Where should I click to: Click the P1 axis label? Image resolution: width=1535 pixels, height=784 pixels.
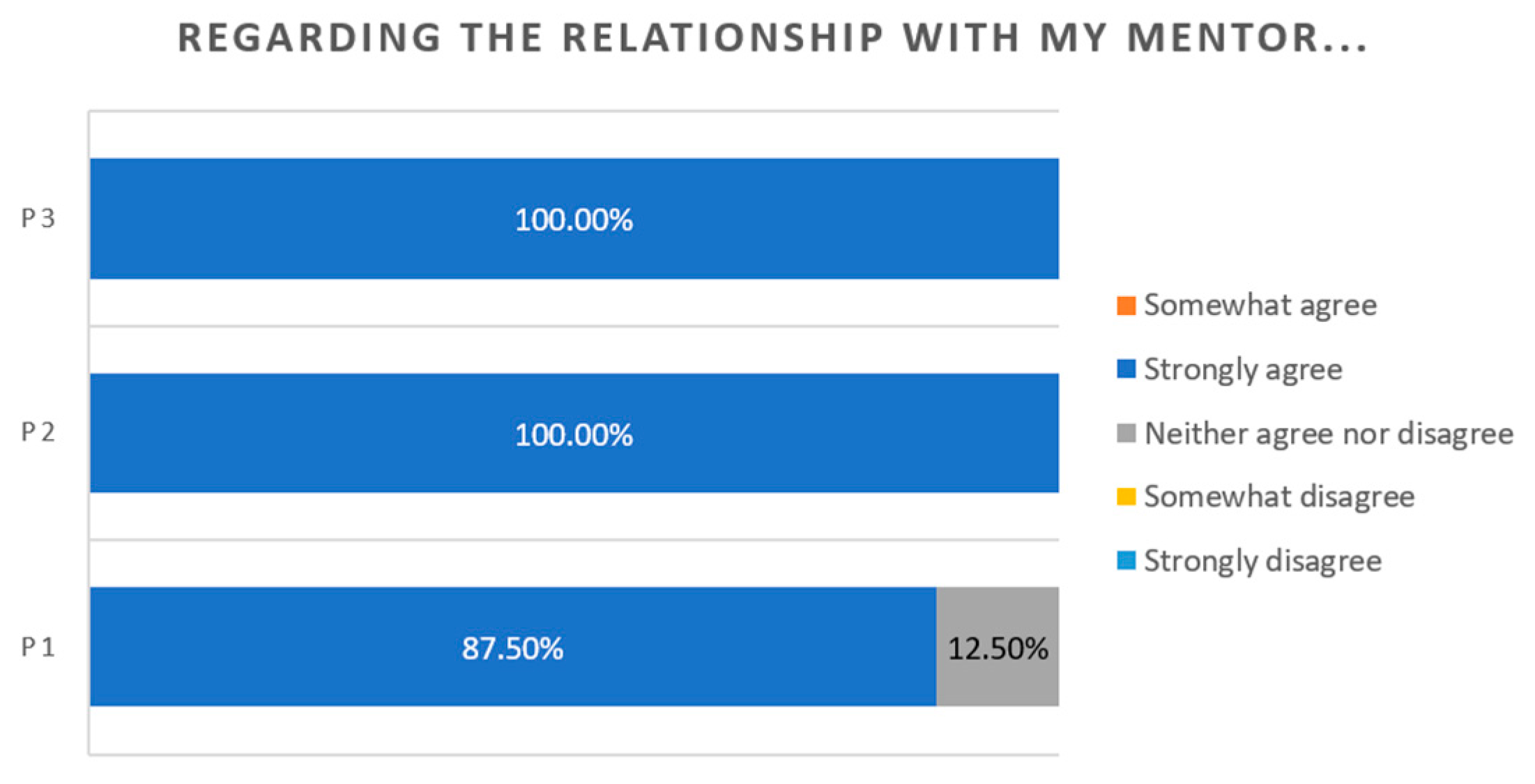(x=38, y=647)
